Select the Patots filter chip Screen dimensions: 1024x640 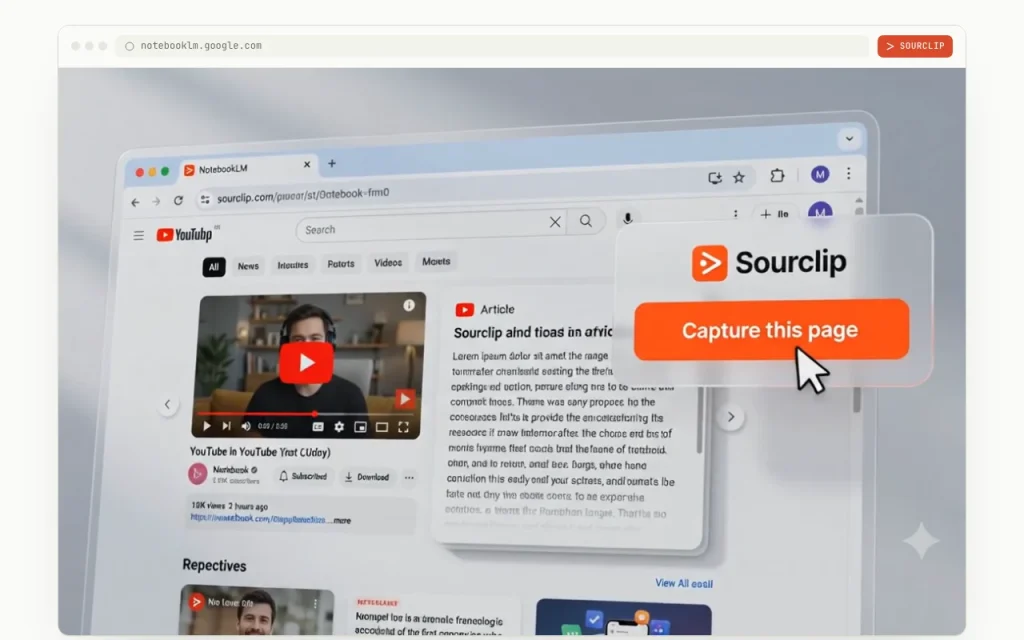point(341,264)
